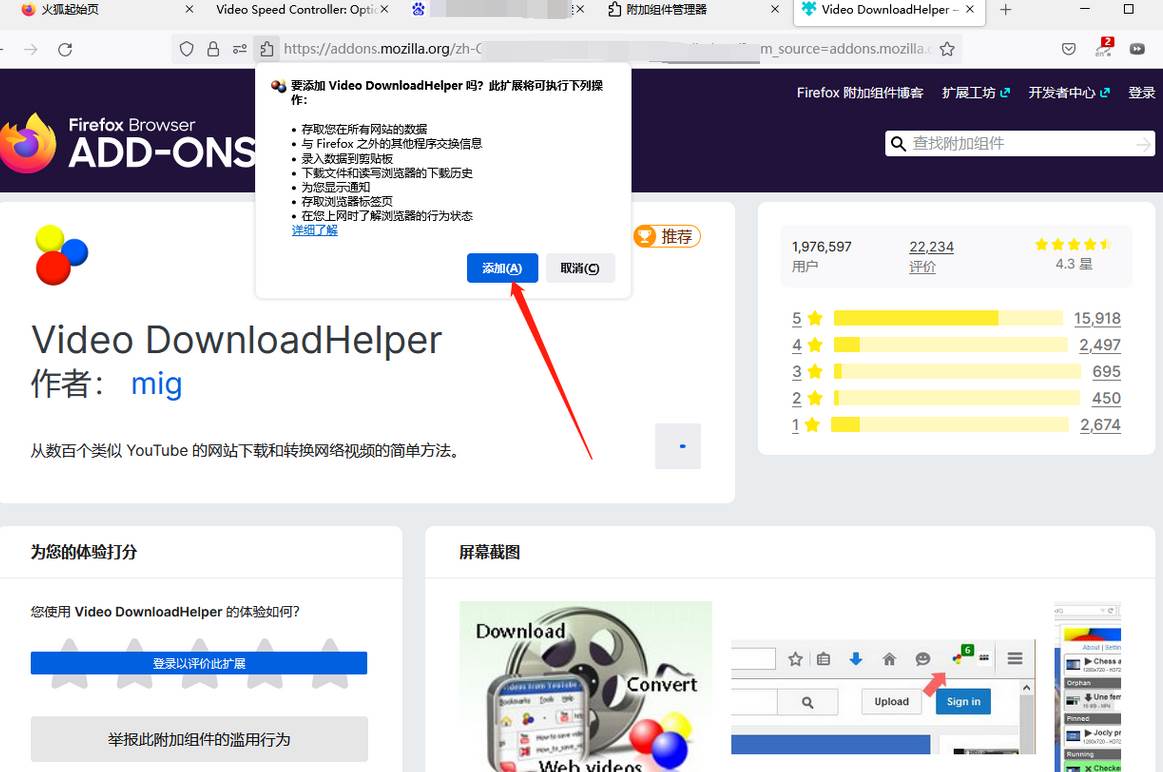Open 开发者中心 external link

pyautogui.click(x=1069, y=93)
